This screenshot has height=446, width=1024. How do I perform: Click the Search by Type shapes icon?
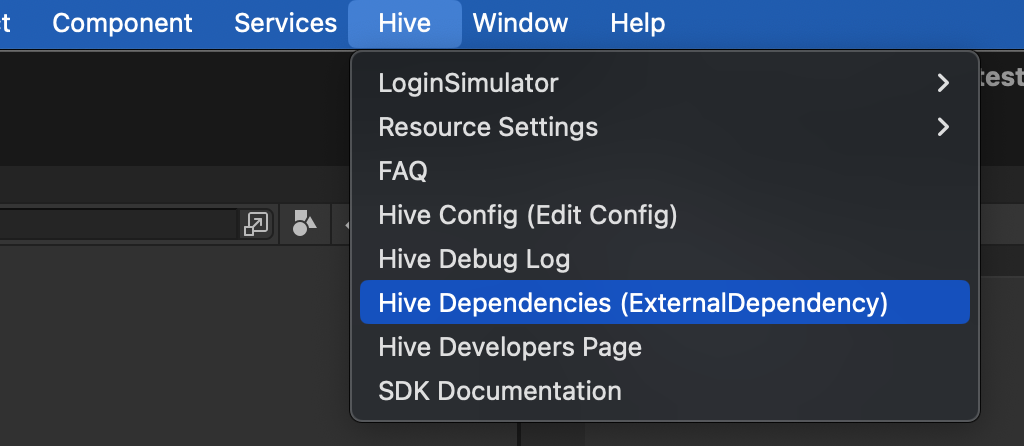304,224
